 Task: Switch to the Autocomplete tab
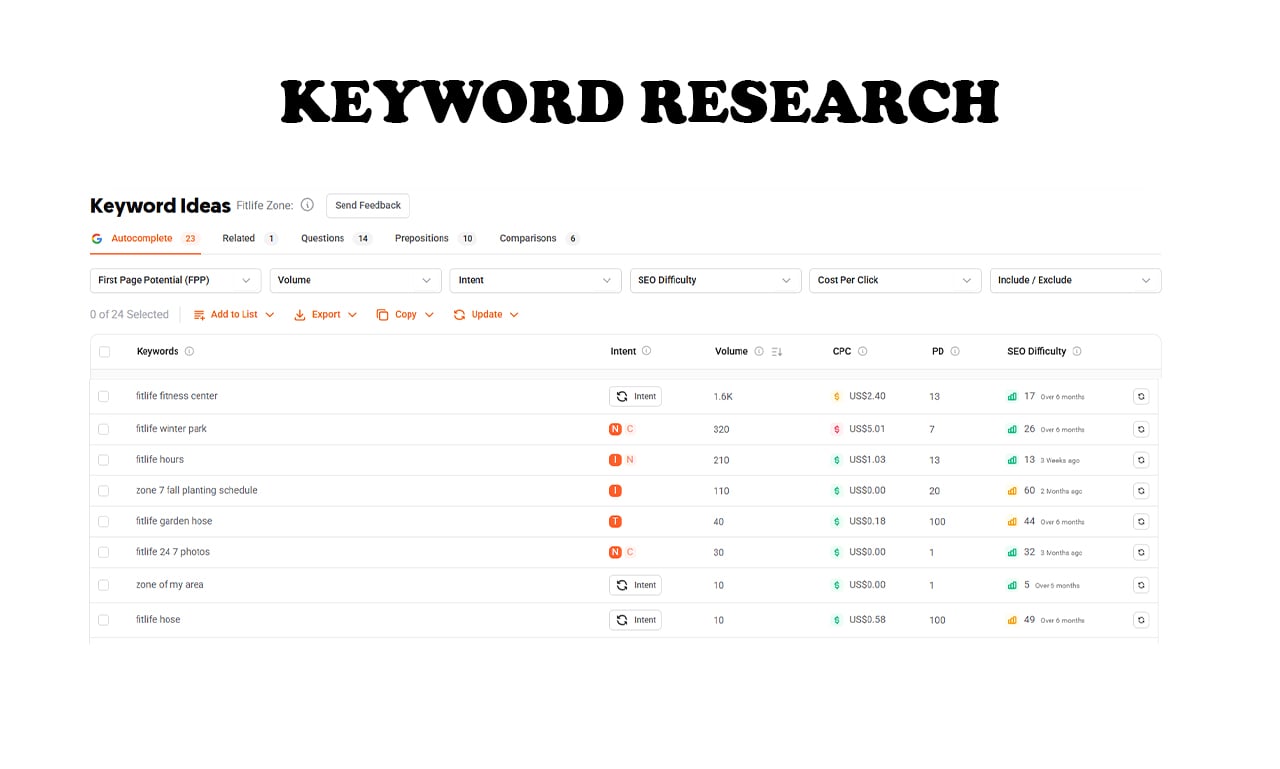pyautogui.click(x=145, y=239)
